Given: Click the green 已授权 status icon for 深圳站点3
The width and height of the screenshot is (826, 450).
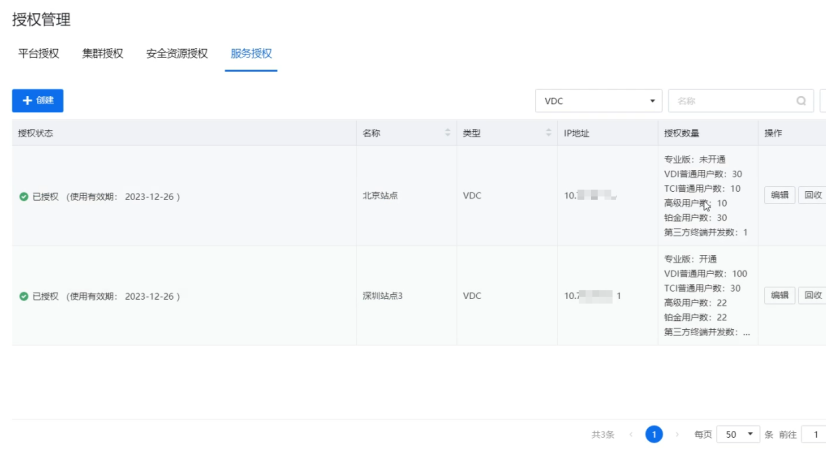Looking at the screenshot, I should click(23, 296).
